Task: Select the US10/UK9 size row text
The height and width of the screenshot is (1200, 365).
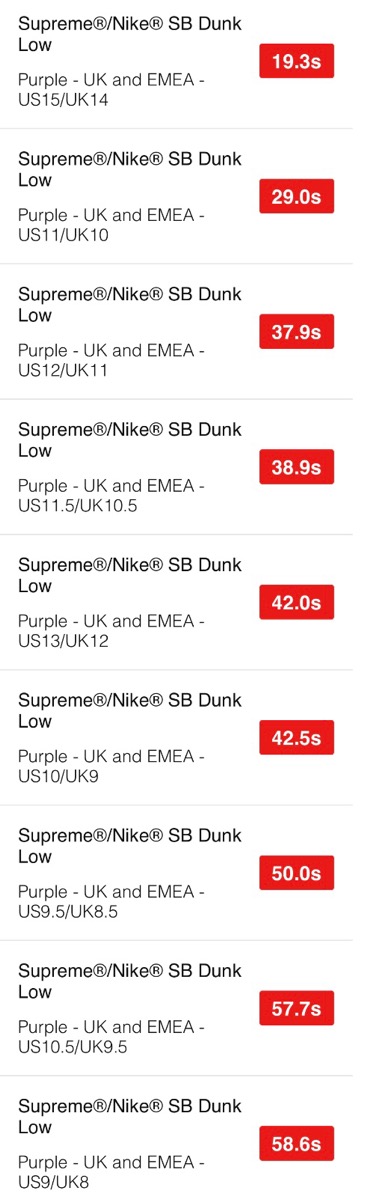Action: pyautogui.click(x=111, y=766)
